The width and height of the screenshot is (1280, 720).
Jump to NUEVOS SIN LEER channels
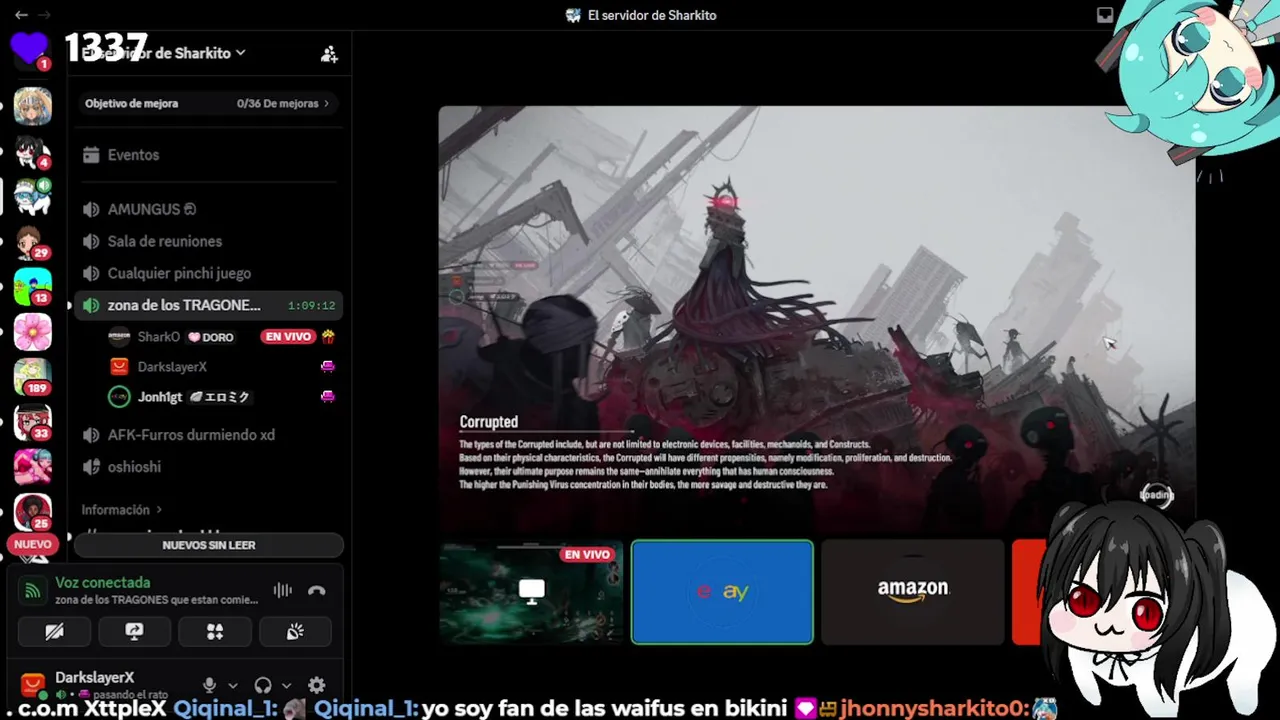[x=209, y=545]
